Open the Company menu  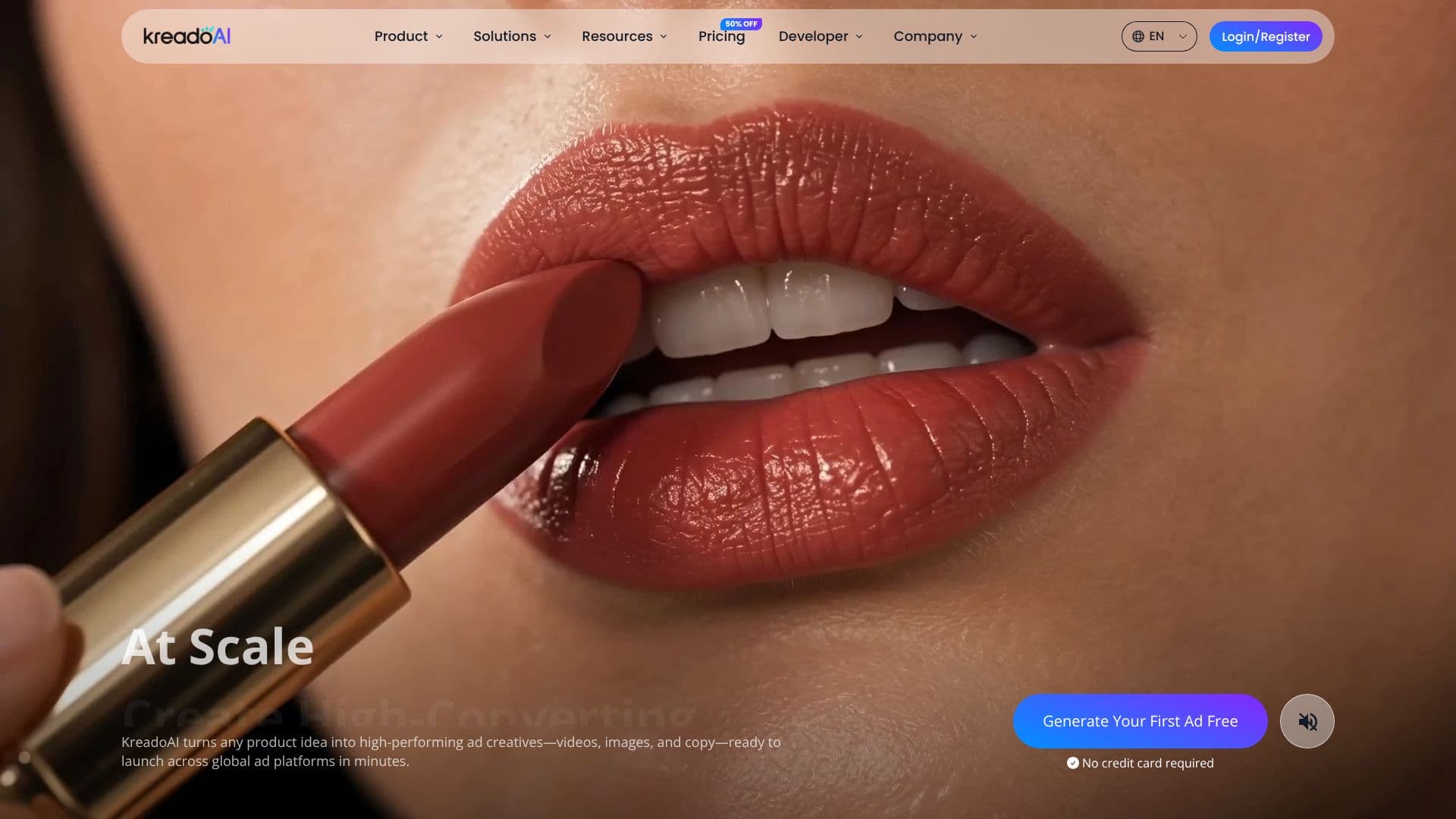927,36
